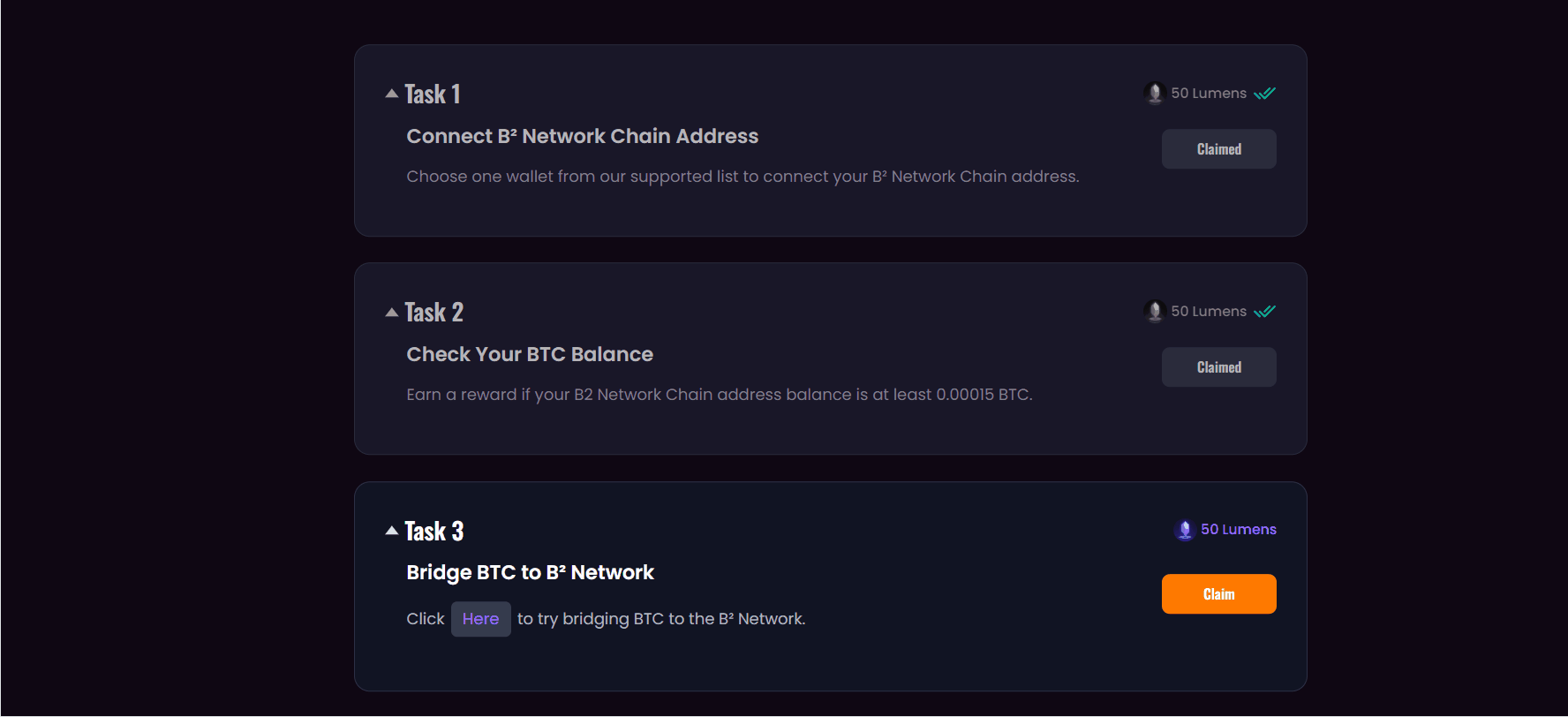Click the double-checkmark icon in Task 1
This screenshot has height=717, width=1568.
point(1265,94)
